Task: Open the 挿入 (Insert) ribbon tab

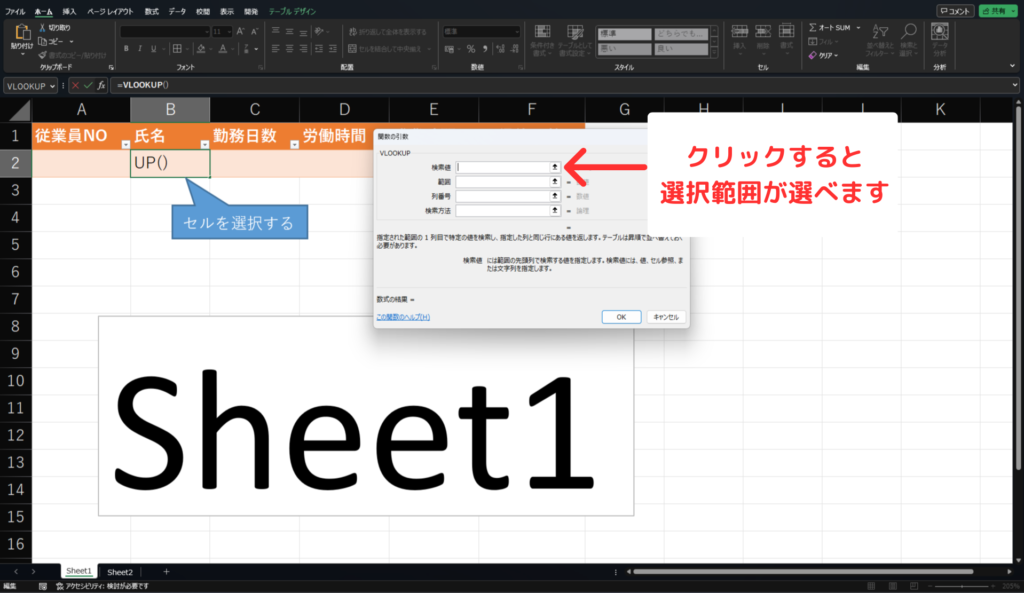Action: pos(69,11)
